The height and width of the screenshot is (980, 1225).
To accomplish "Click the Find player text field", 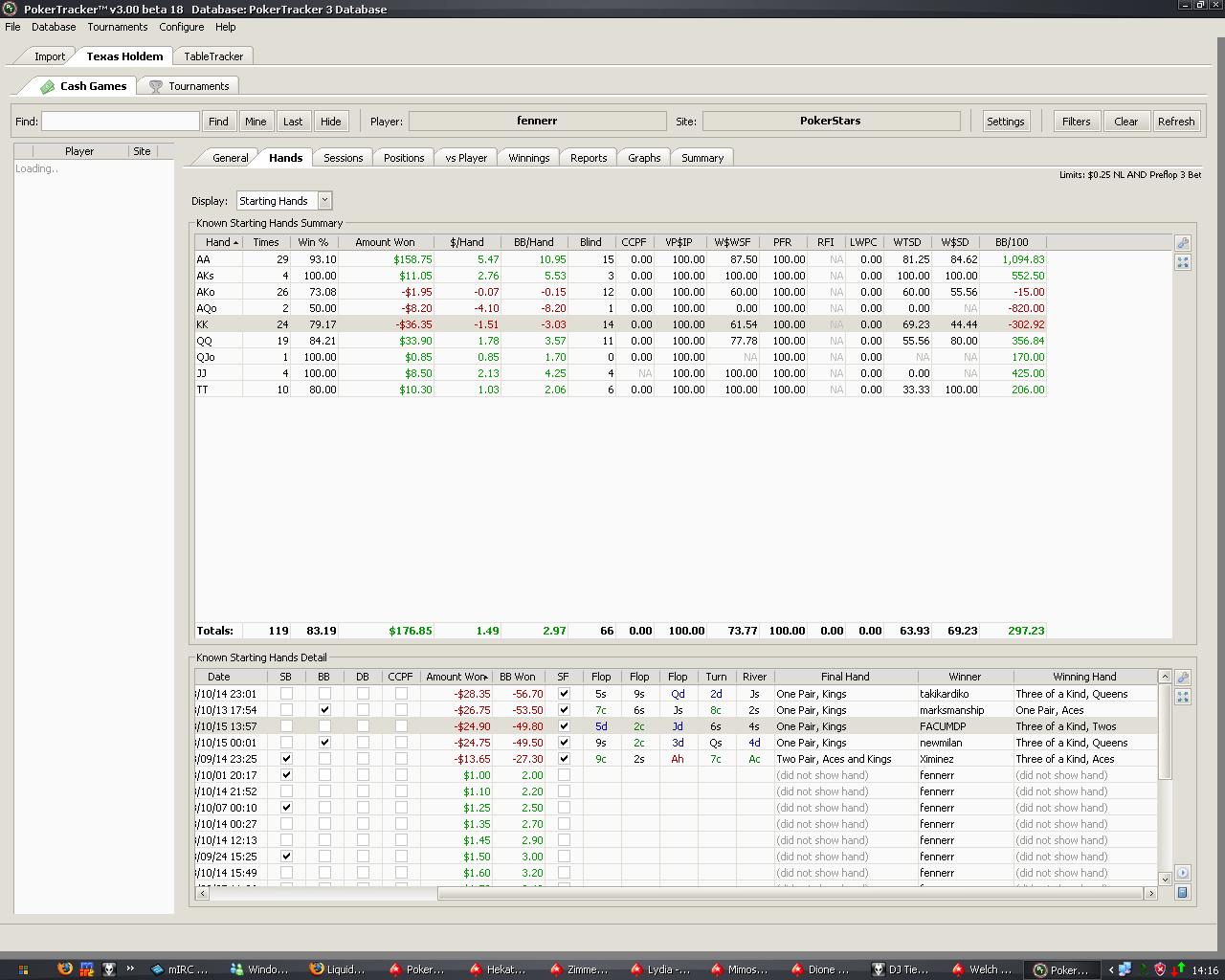I will [x=121, y=122].
